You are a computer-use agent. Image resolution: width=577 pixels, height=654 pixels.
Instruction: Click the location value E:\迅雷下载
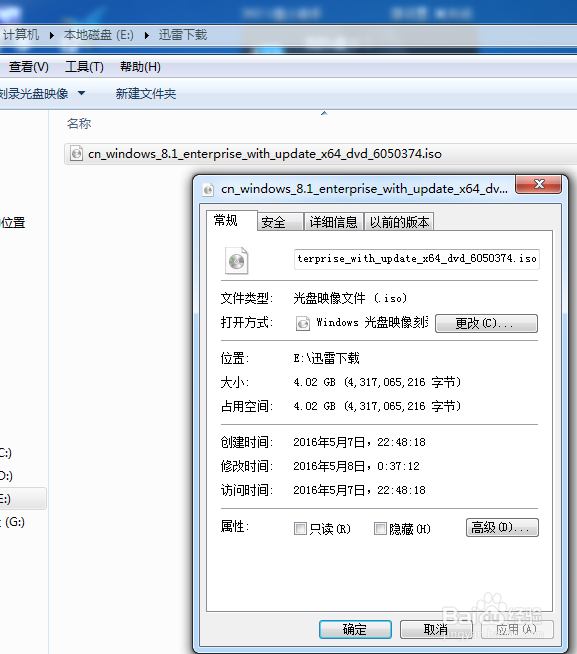[x=326, y=358]
